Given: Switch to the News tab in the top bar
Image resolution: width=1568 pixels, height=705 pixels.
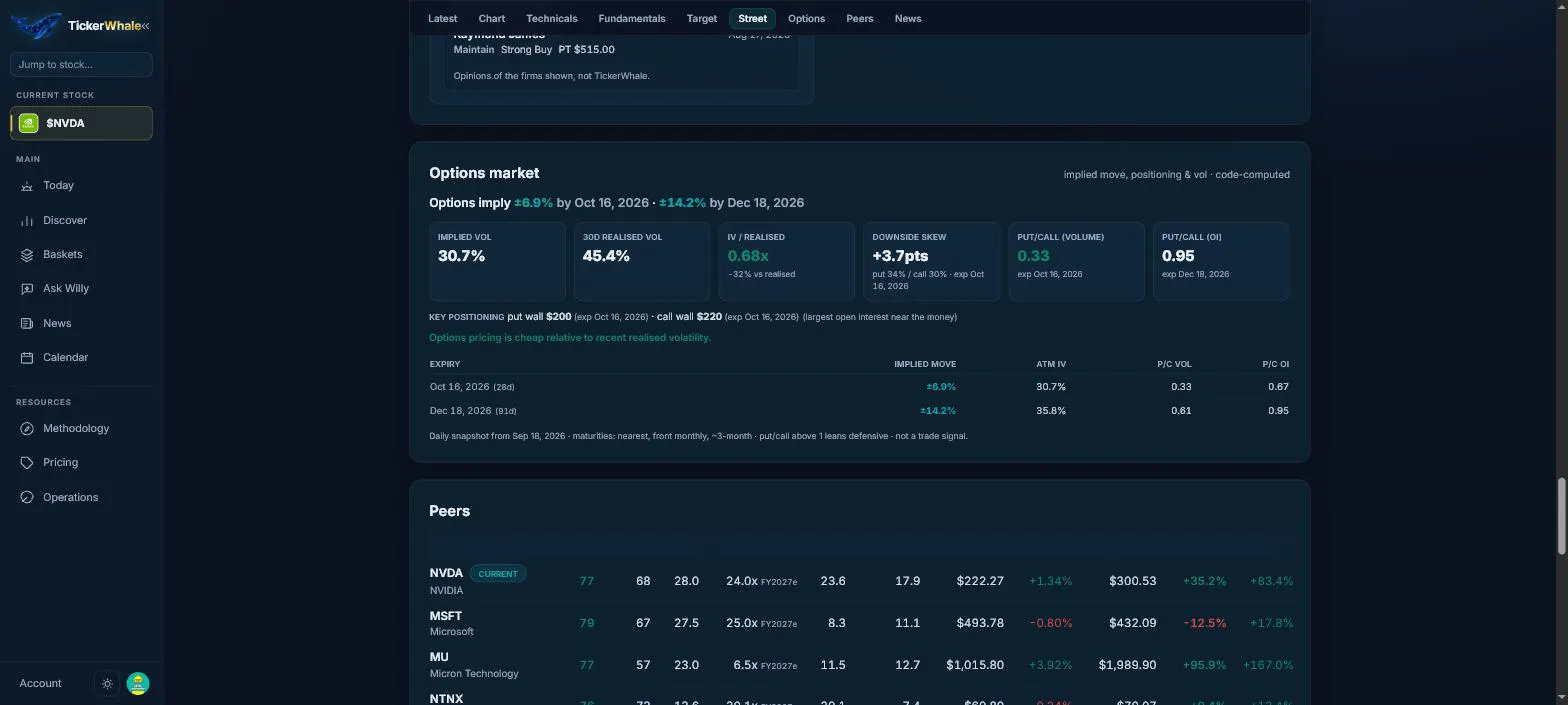Looking at the screenshot, I should click(x=908, y=19).
